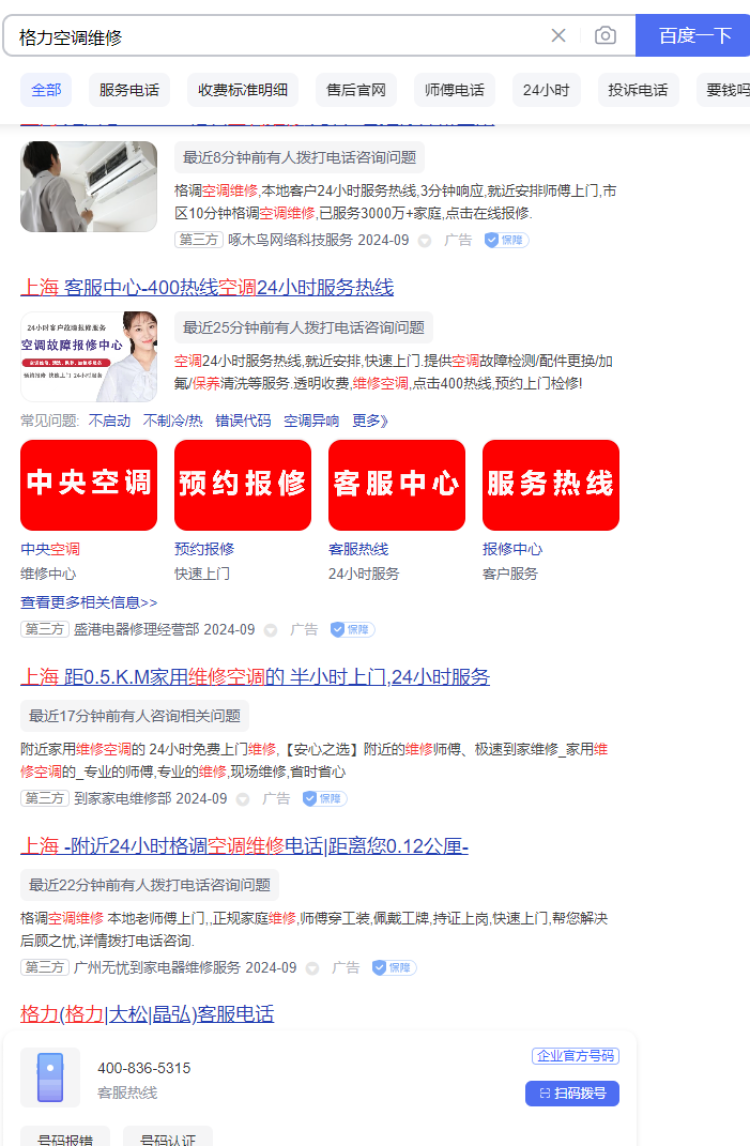750x1146 pixels.
Task: Open the red 中央空调 tile
Action: click(88, 485)
